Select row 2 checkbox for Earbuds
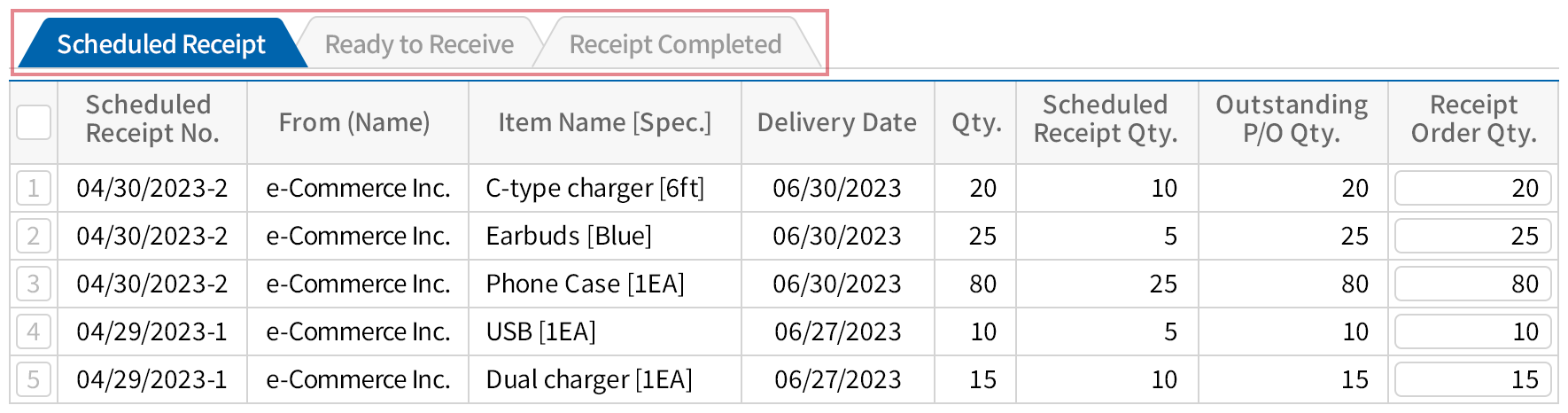 (x=34, y=236)
